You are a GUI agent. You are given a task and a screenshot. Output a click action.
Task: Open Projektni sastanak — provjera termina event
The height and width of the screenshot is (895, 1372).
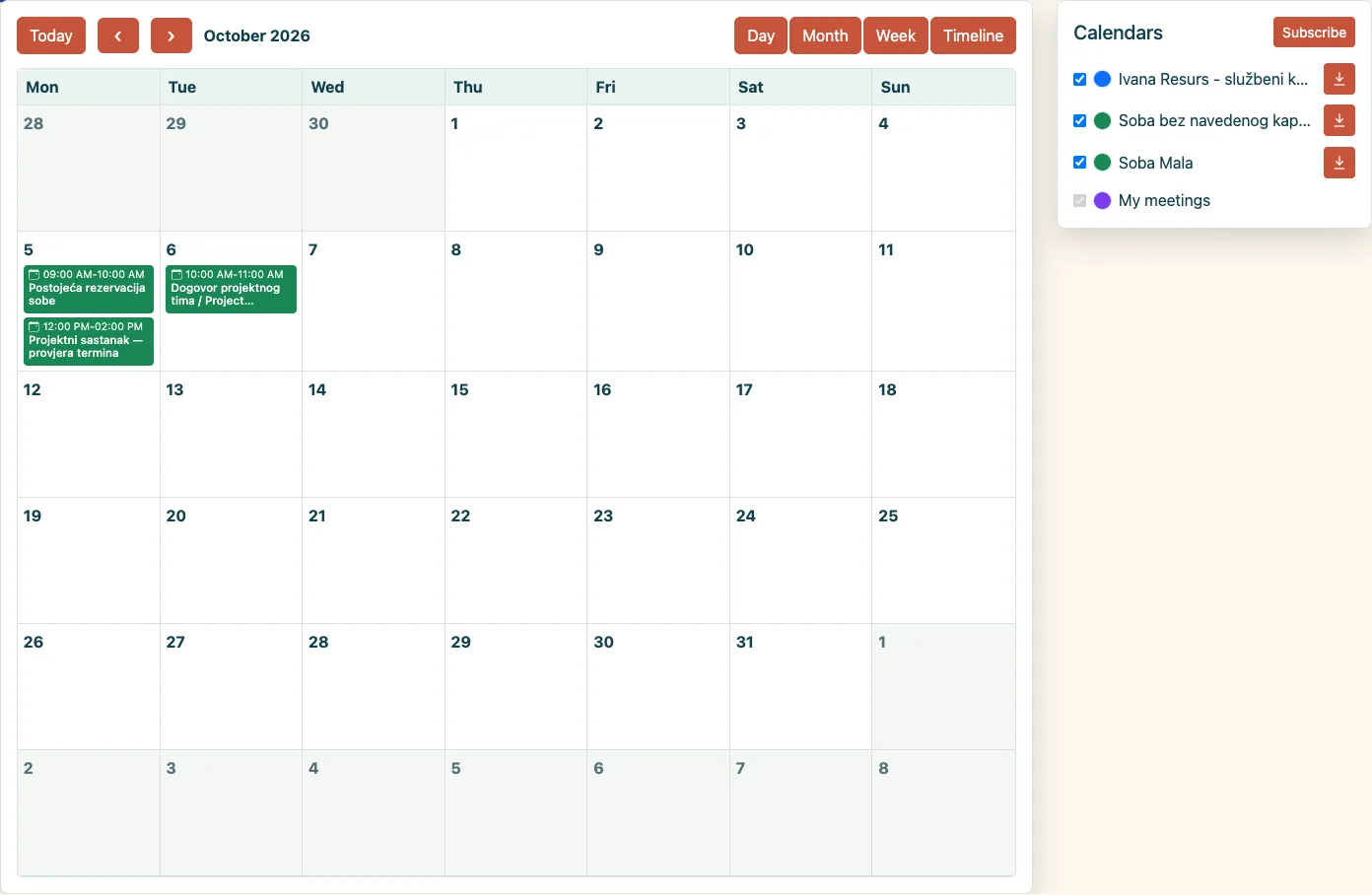pos(89,341)
